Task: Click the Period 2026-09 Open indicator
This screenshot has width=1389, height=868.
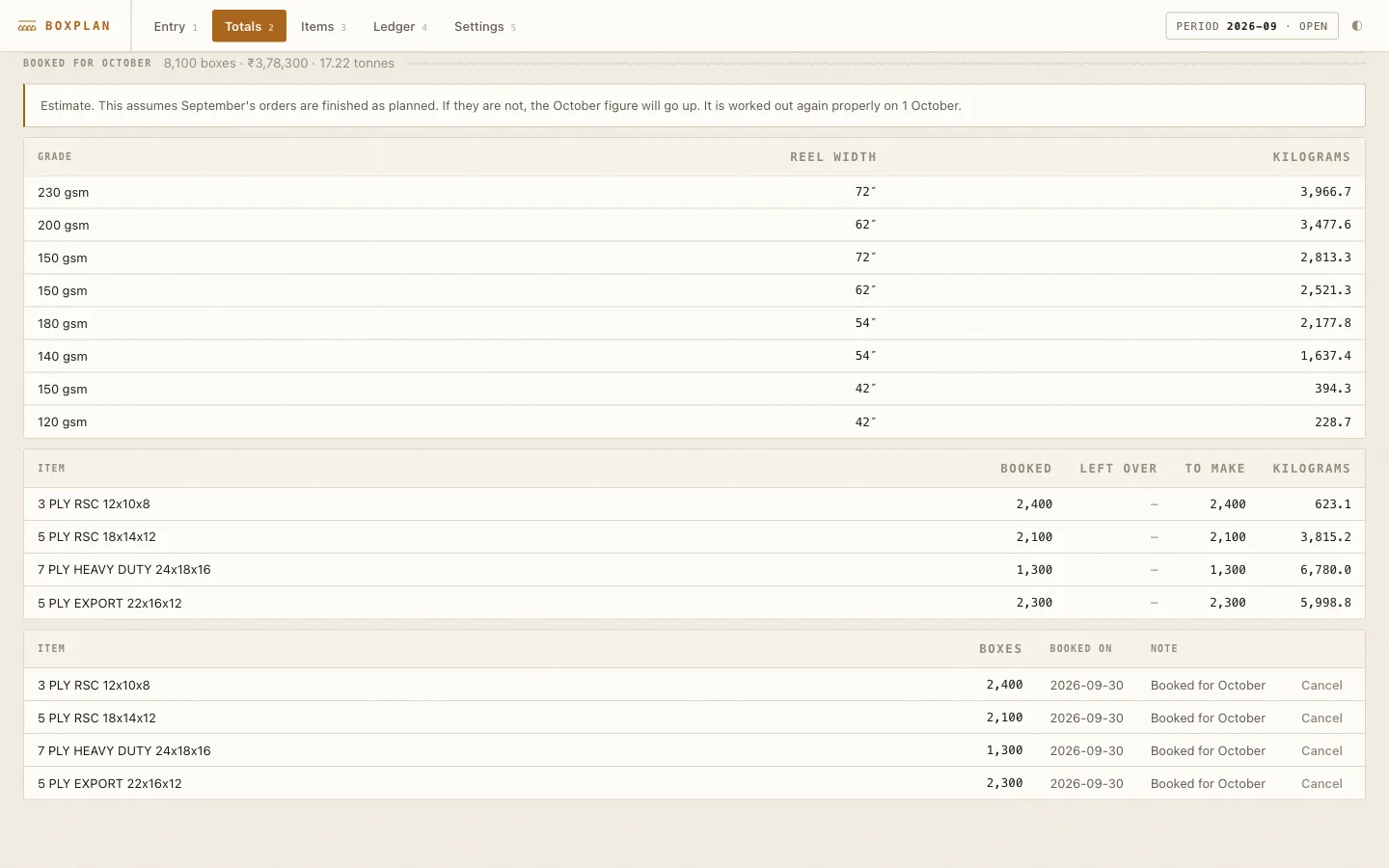Action: click(x=1251, y=26)
